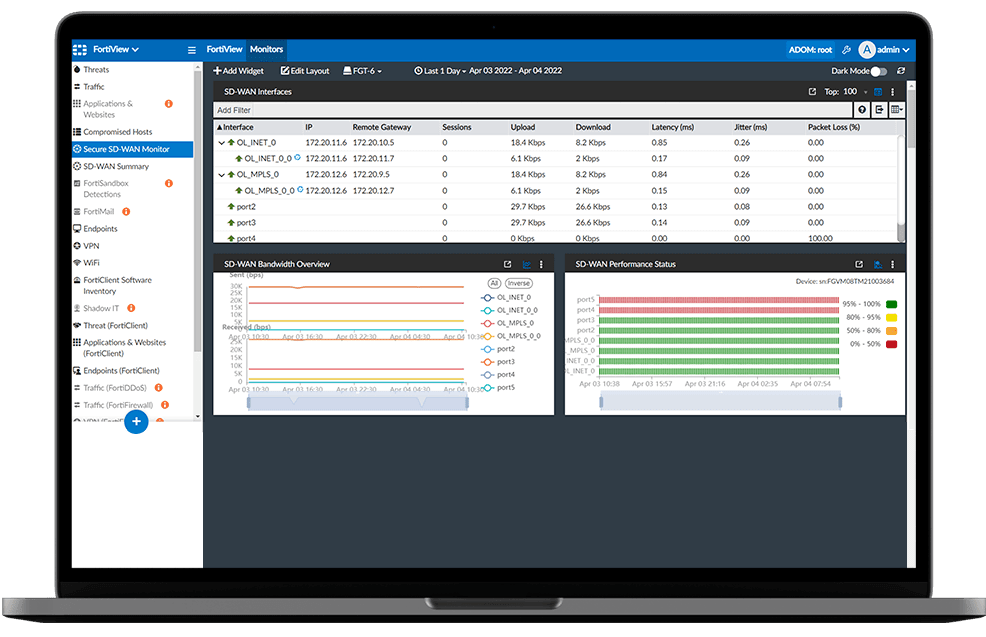
Task: Click the Add Widget button
Action: [x=239, y=71]
